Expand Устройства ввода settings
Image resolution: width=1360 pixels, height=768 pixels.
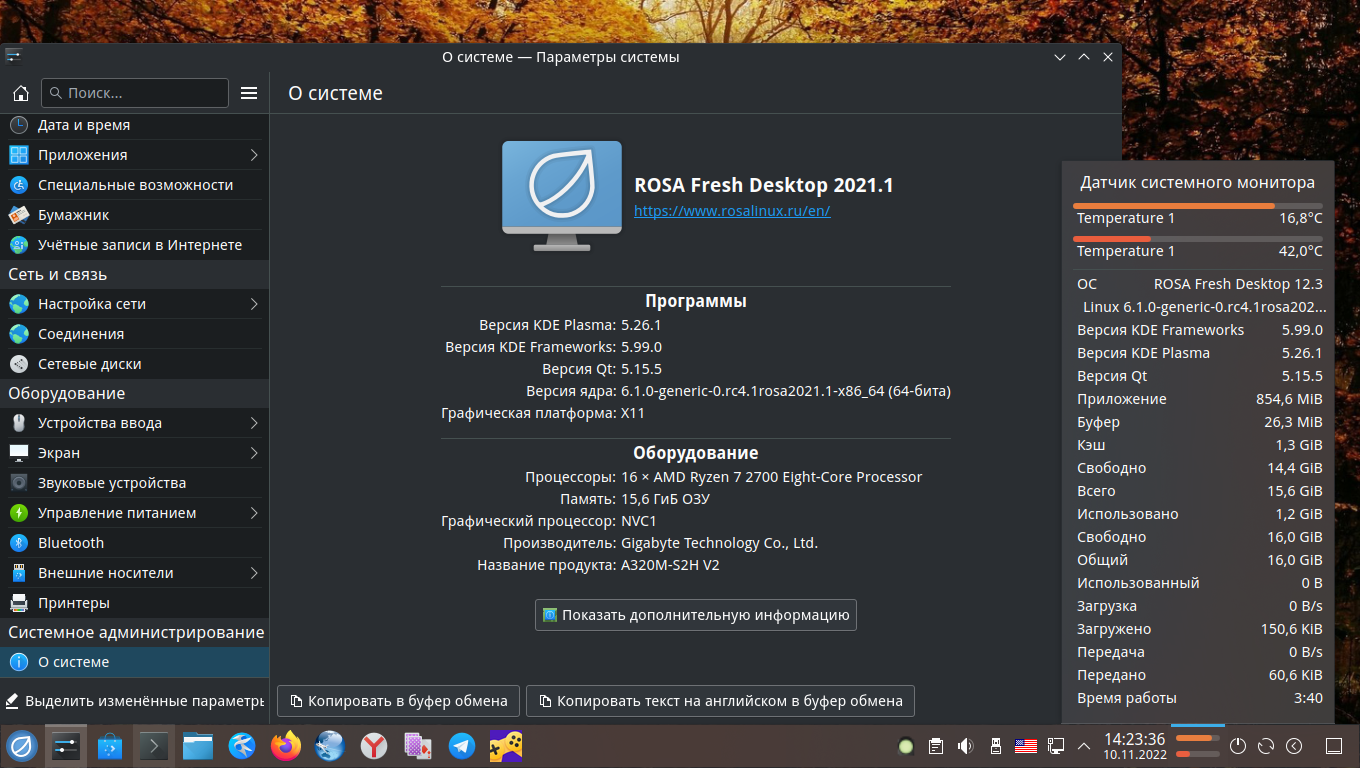pyautogui.click(x=254, y=423)
